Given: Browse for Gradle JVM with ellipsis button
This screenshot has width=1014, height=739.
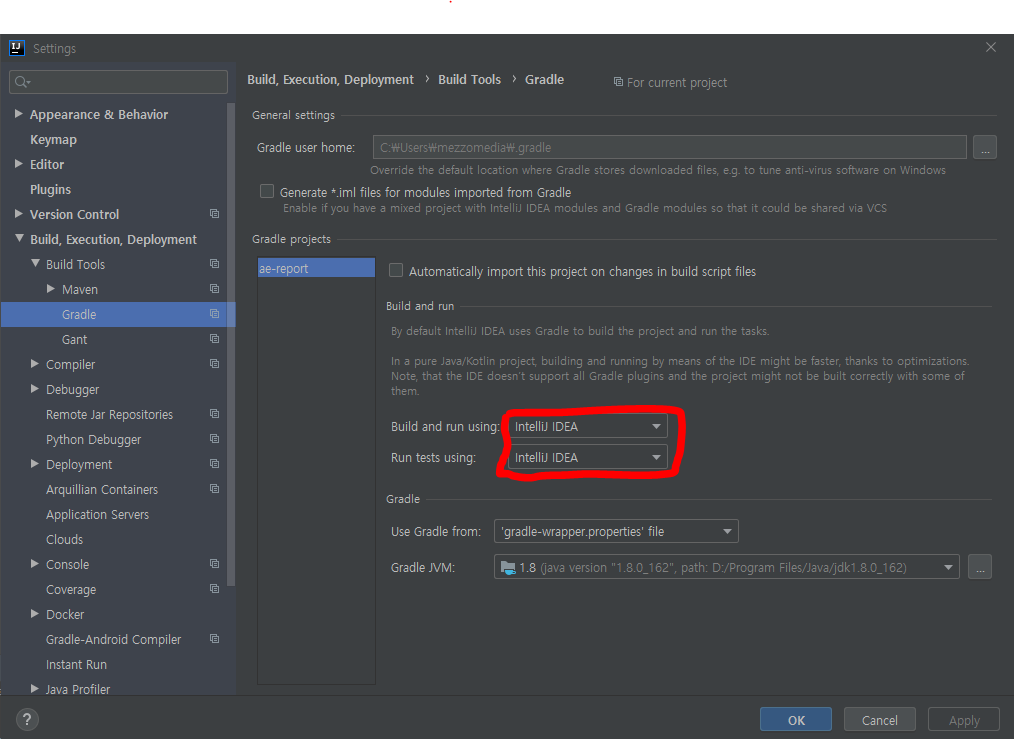Looking at the screenshot, I should coord(980,568).
